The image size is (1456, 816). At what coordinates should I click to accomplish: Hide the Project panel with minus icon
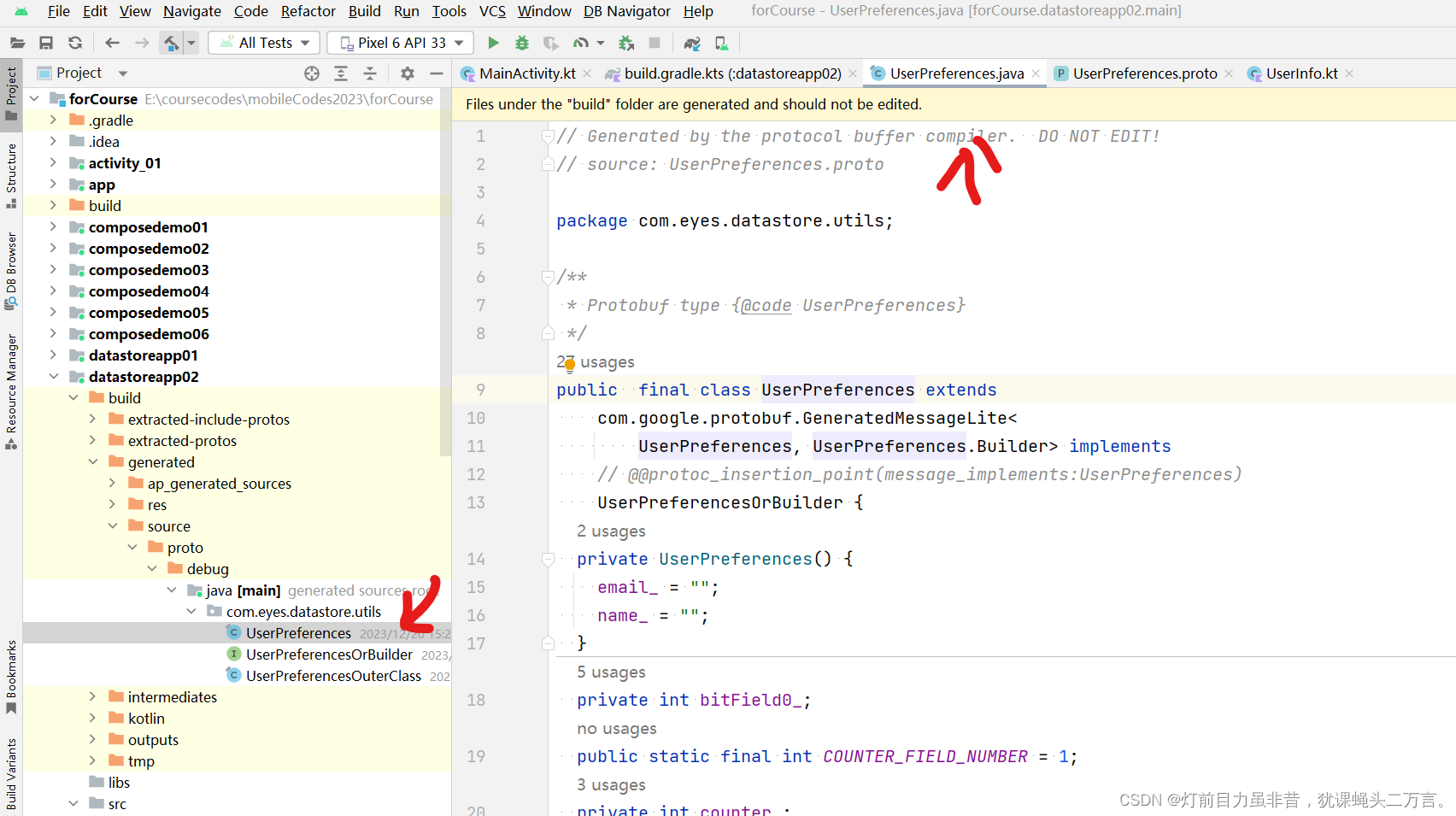coord(437,73)
